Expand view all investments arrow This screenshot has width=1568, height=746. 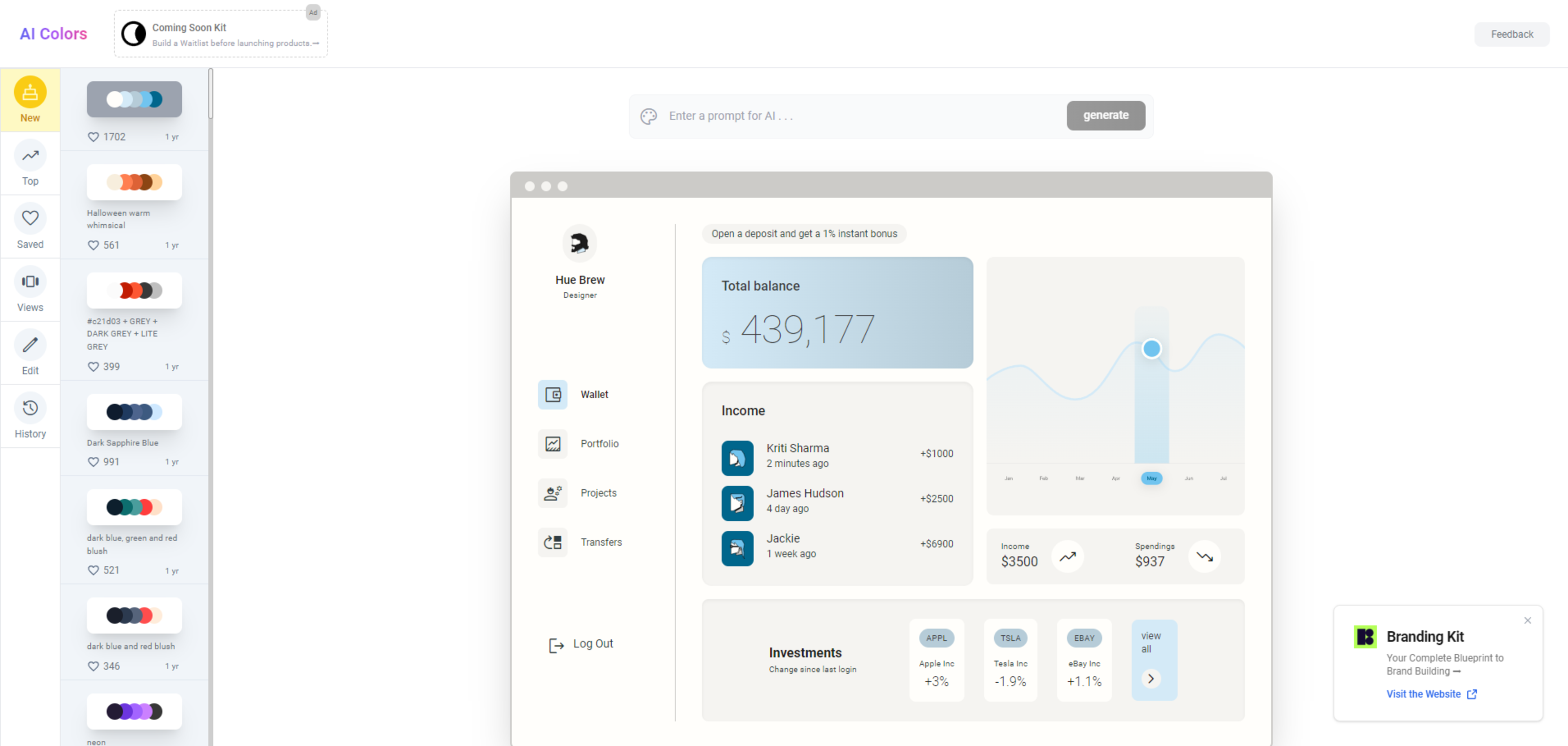[x=1150, y=679]
